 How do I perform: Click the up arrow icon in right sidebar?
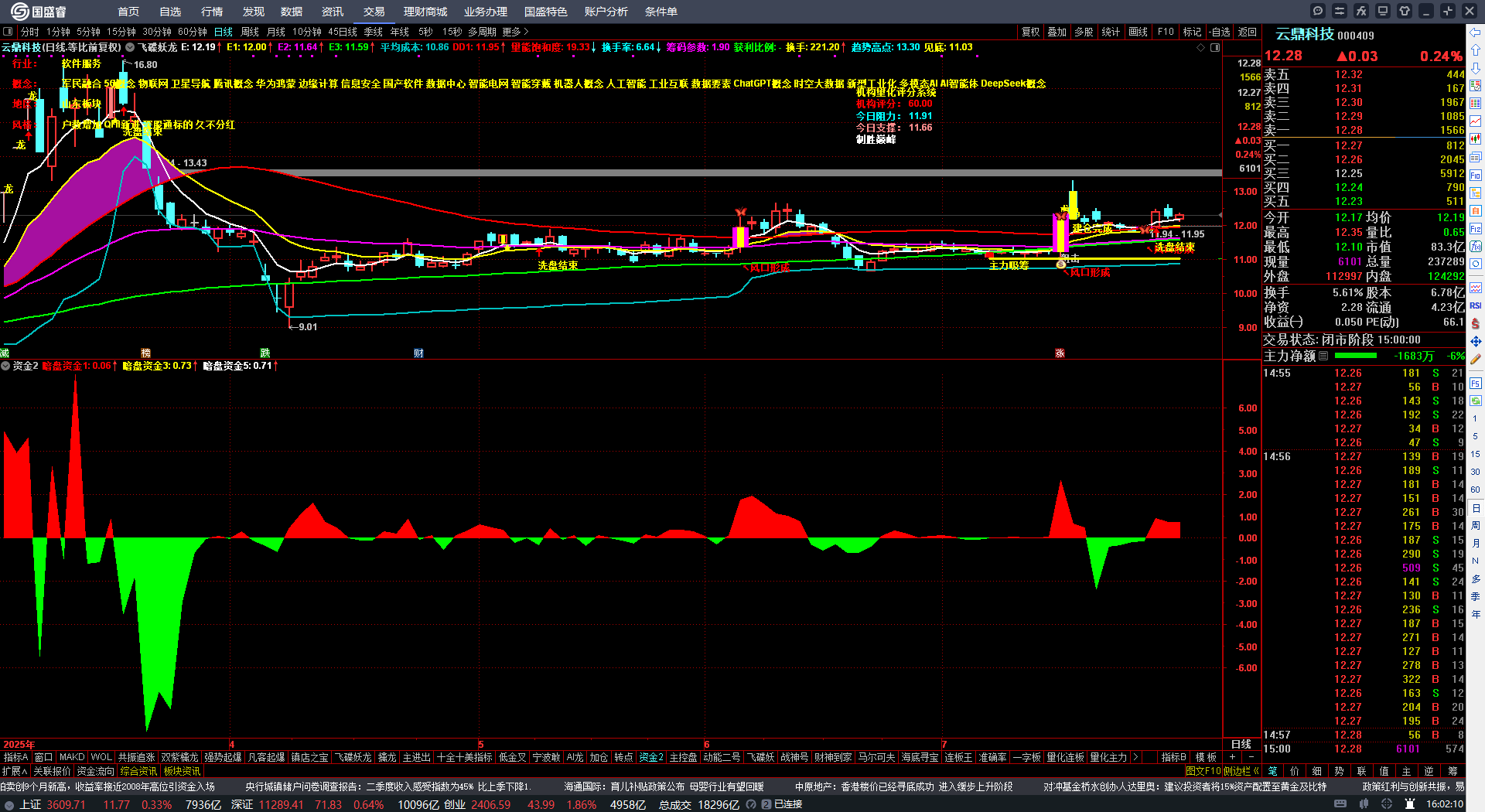(1476, 49)
